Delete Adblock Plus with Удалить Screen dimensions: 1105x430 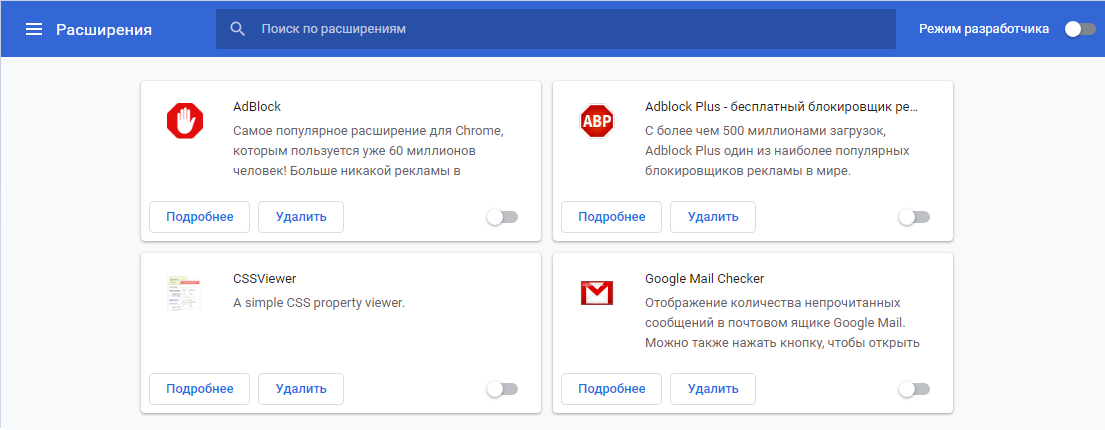713,217
